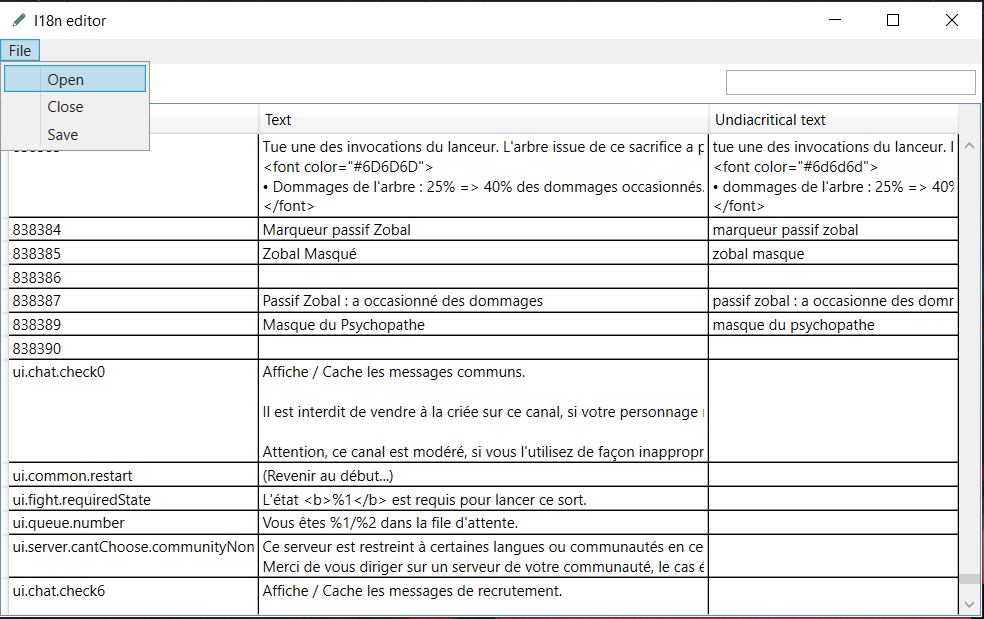Select key cell 838384
This screenshot has width=984, height=619.
[133, 230]
